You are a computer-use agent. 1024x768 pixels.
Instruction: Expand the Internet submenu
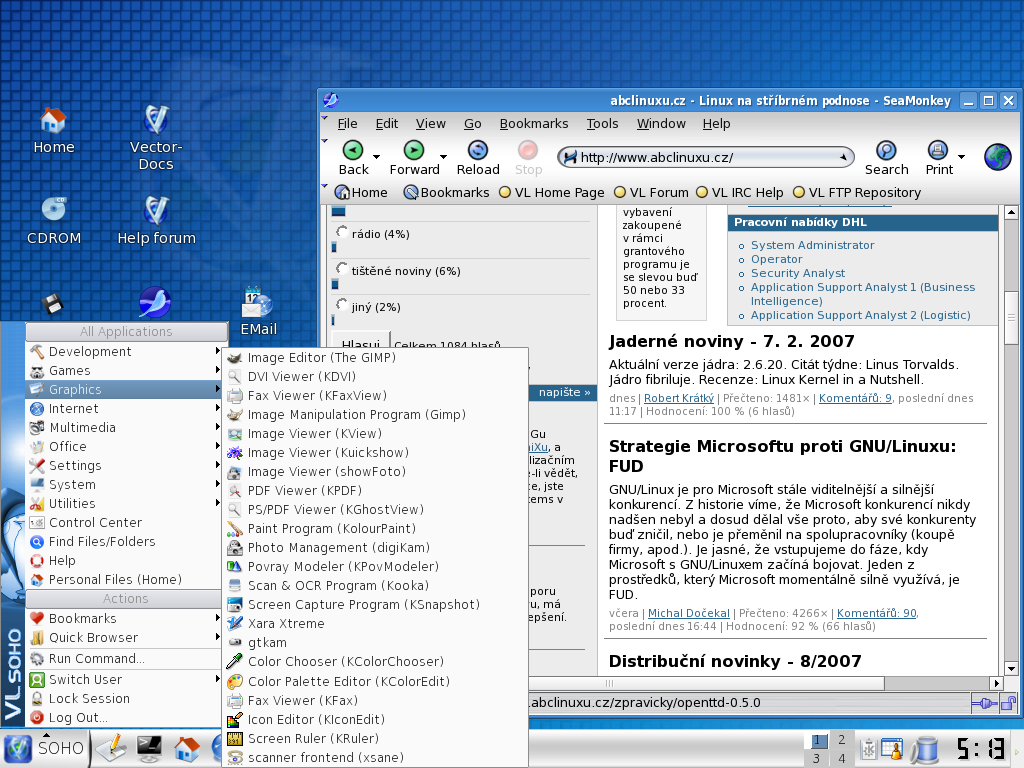coord(125,408)
